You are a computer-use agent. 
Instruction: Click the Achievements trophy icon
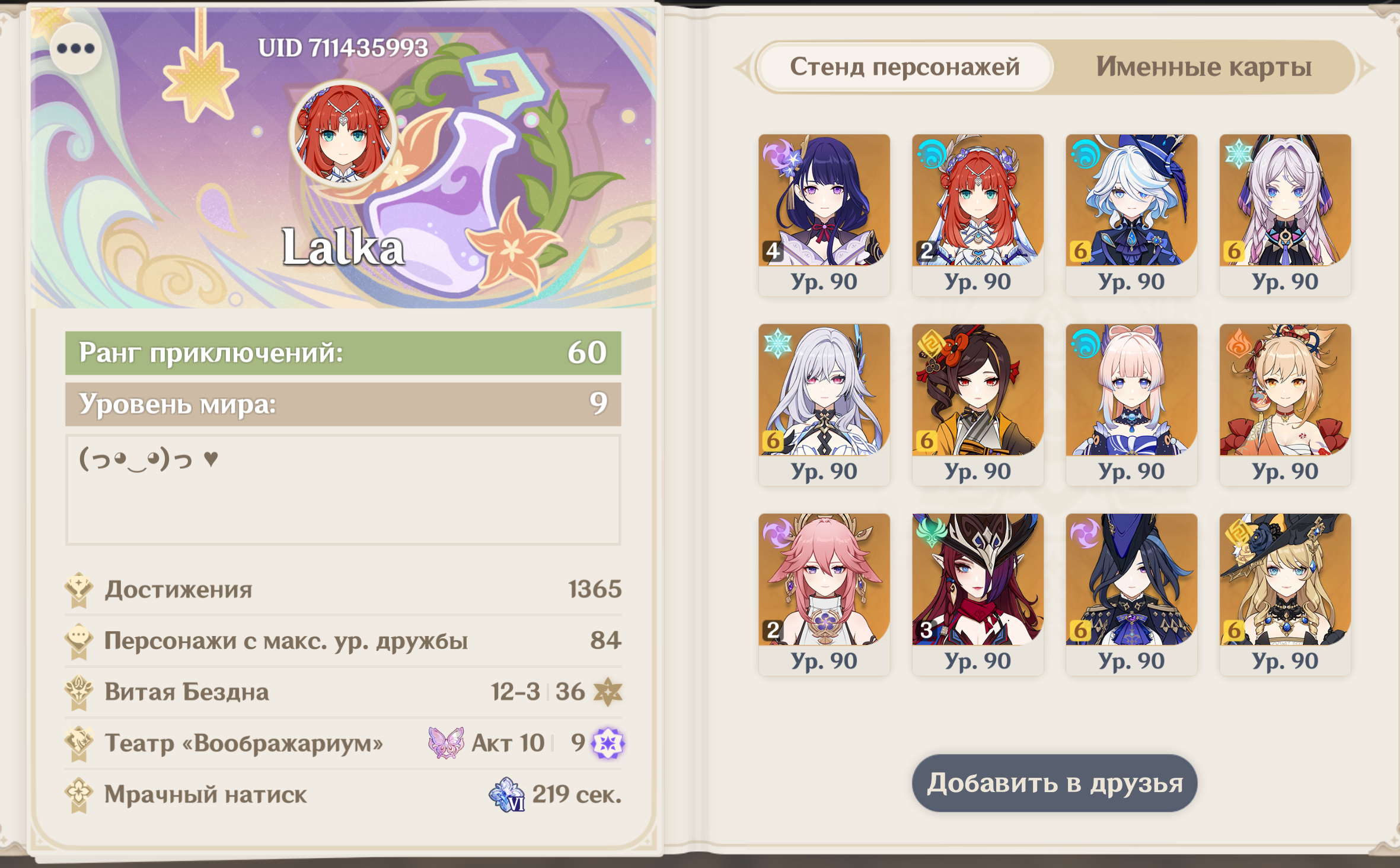[79, 590]
